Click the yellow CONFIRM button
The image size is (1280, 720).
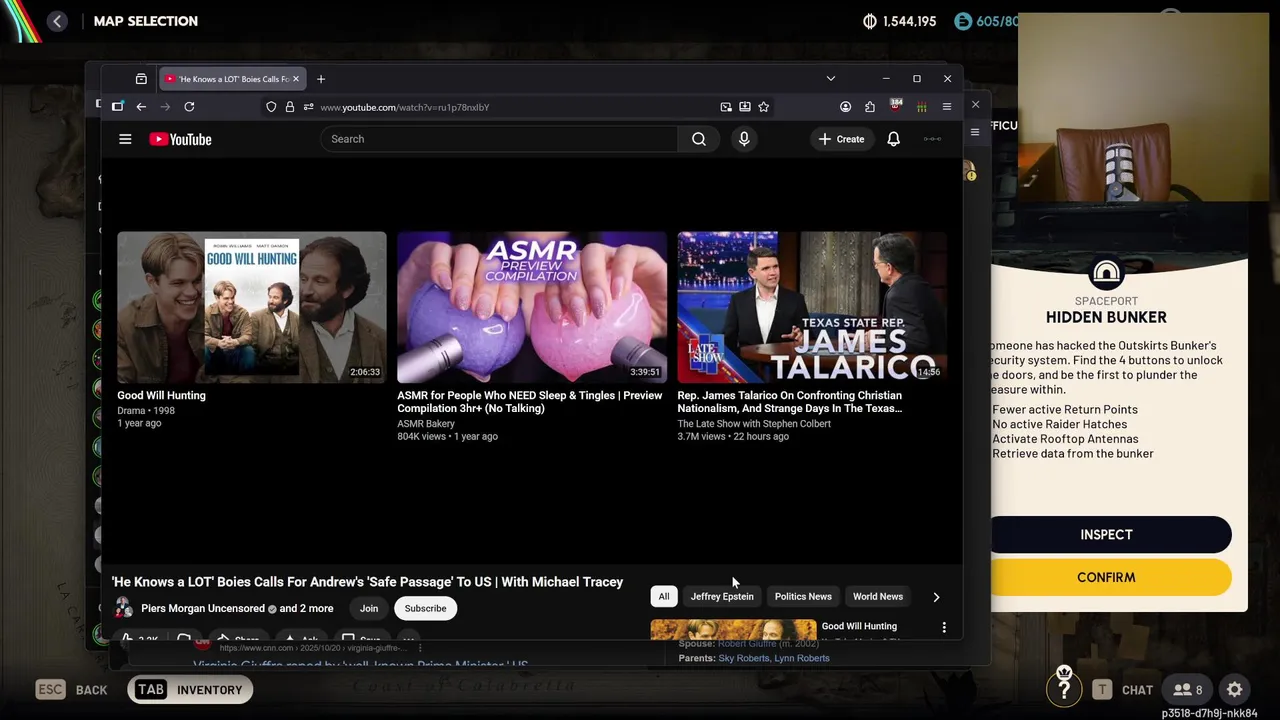click(1106, 577)
